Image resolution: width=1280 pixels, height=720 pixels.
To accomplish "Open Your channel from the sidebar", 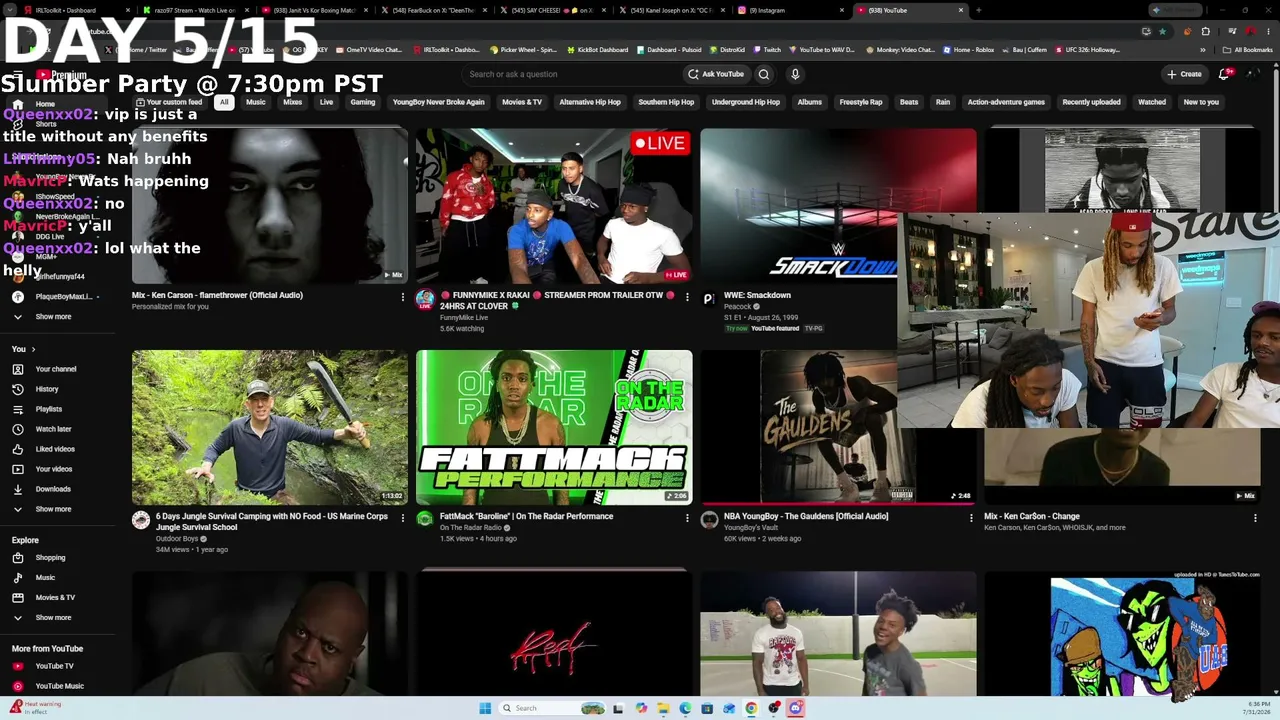I will [56, 369].
